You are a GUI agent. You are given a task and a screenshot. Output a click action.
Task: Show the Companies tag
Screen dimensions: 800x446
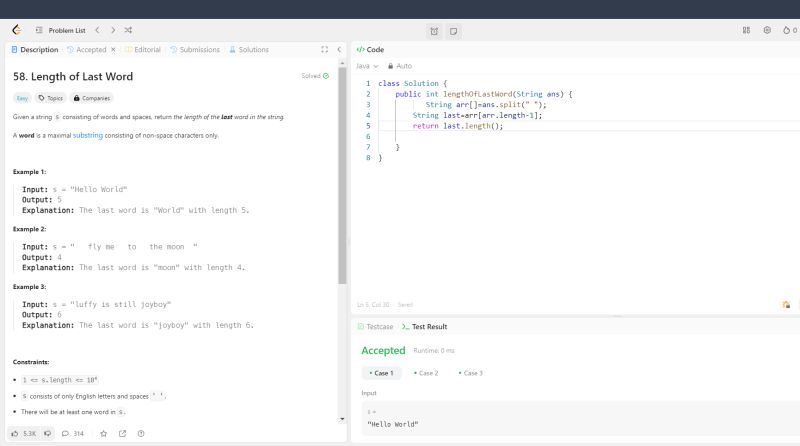pyautogui.click(x=92, y=98)
